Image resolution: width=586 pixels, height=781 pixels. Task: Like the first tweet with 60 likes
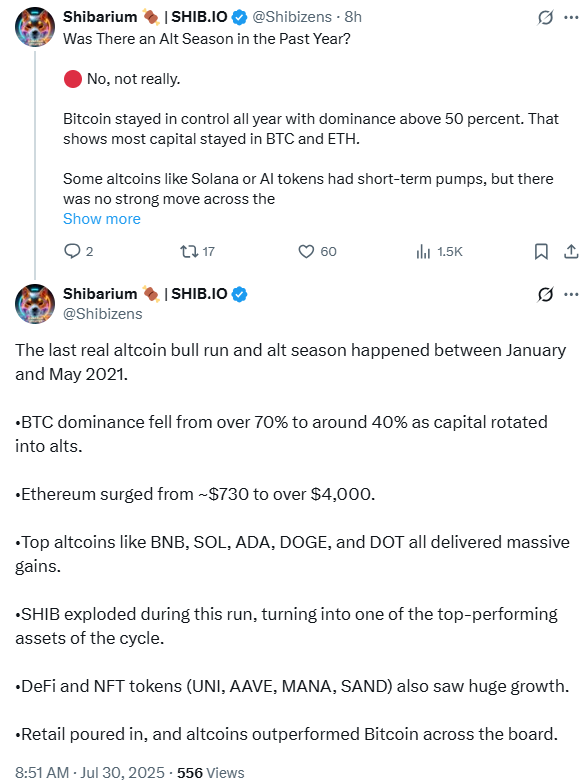click(x=306, y=251)
